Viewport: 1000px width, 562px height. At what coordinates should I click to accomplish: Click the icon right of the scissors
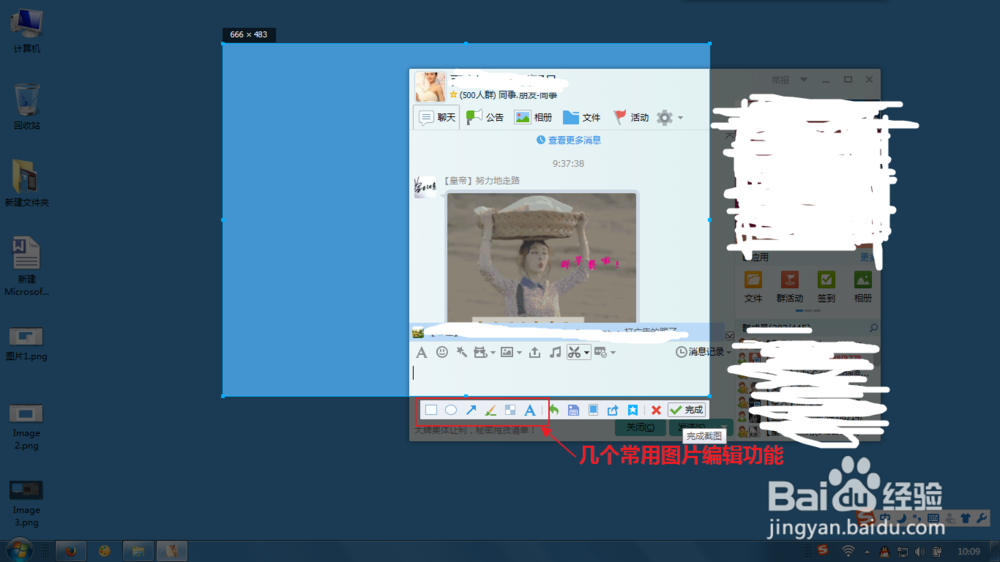pyautogui.click(x=600, y=352)
